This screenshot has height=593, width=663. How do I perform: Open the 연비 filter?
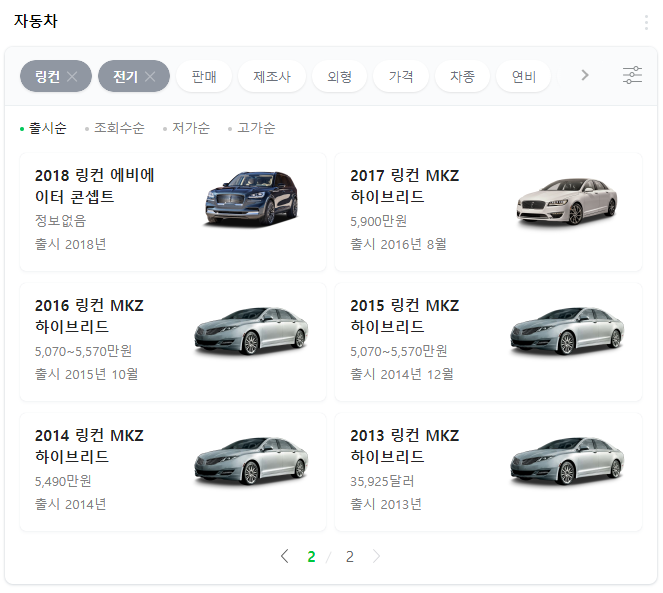[x=523, y=77]
